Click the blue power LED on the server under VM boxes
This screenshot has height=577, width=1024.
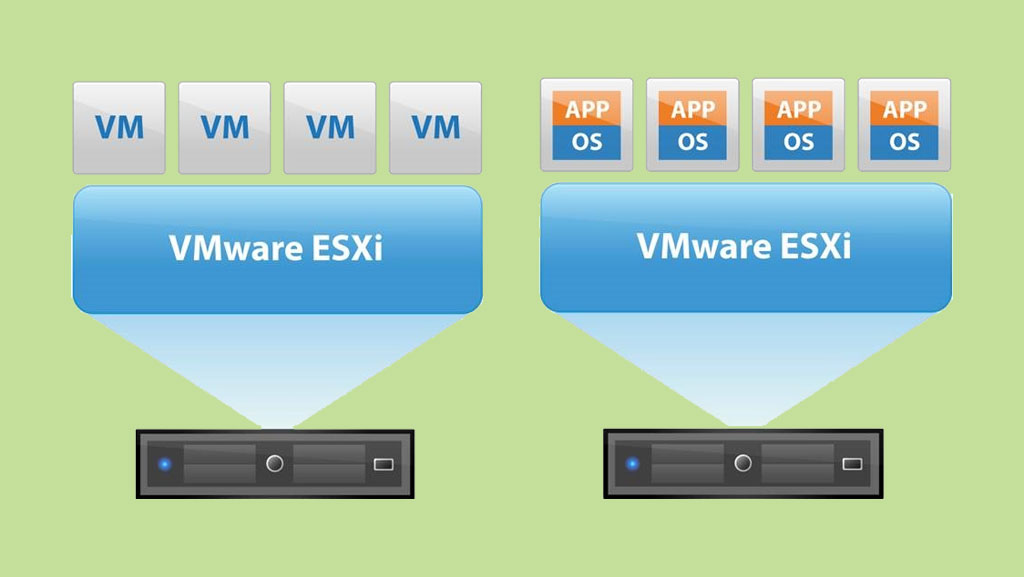pos(165,464)
